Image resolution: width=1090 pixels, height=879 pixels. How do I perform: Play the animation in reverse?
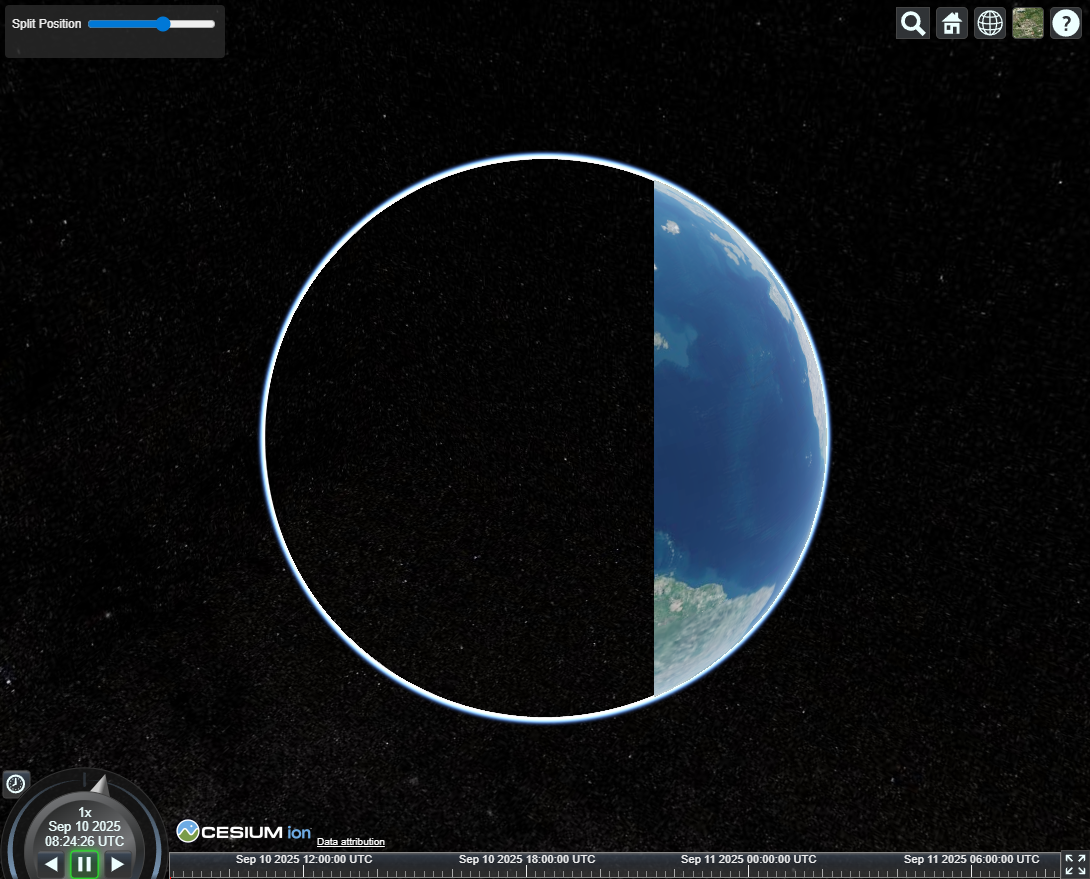[51, 864]
